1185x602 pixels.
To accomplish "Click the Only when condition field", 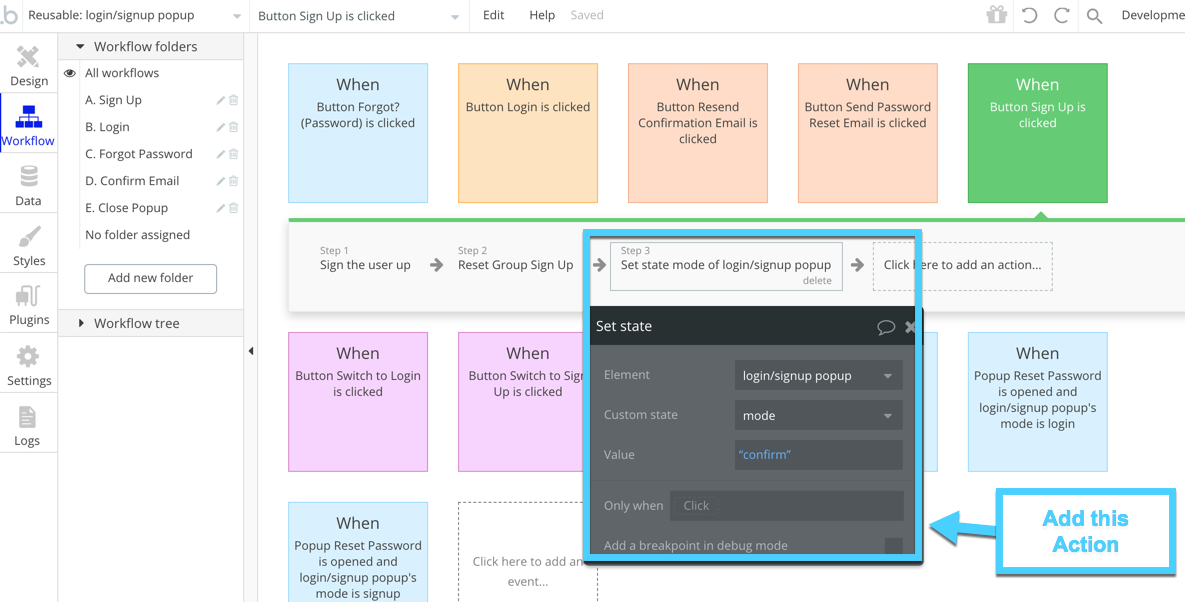I will [787, 505].
